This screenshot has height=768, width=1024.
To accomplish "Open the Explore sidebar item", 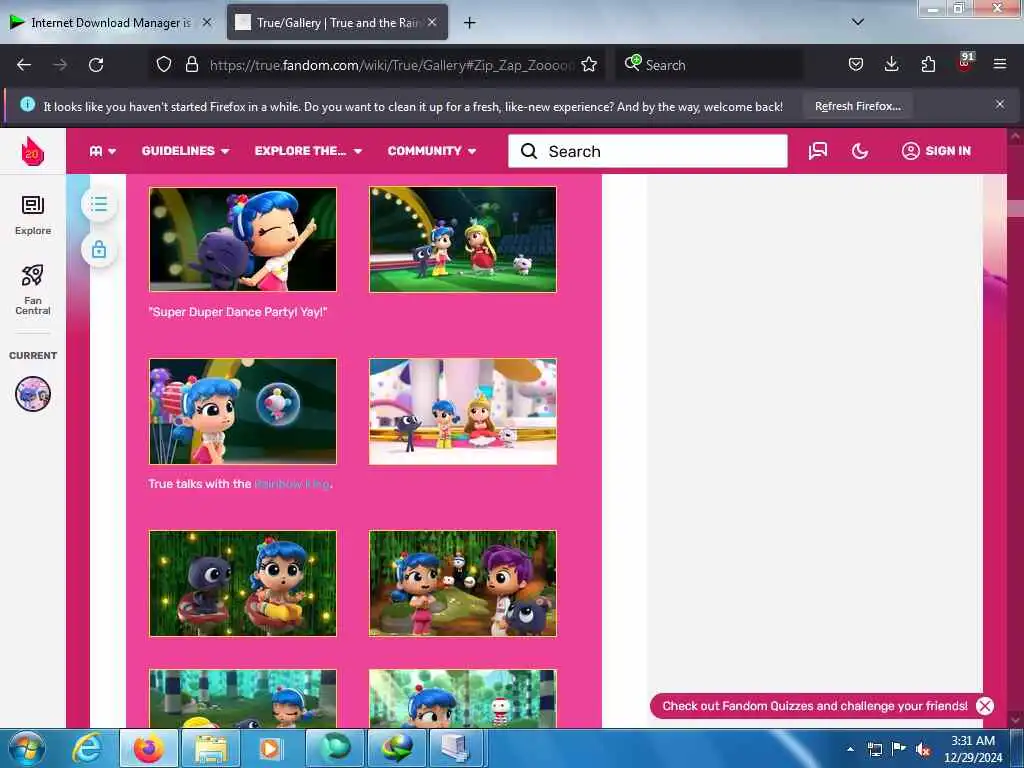I will coord(33,215).
